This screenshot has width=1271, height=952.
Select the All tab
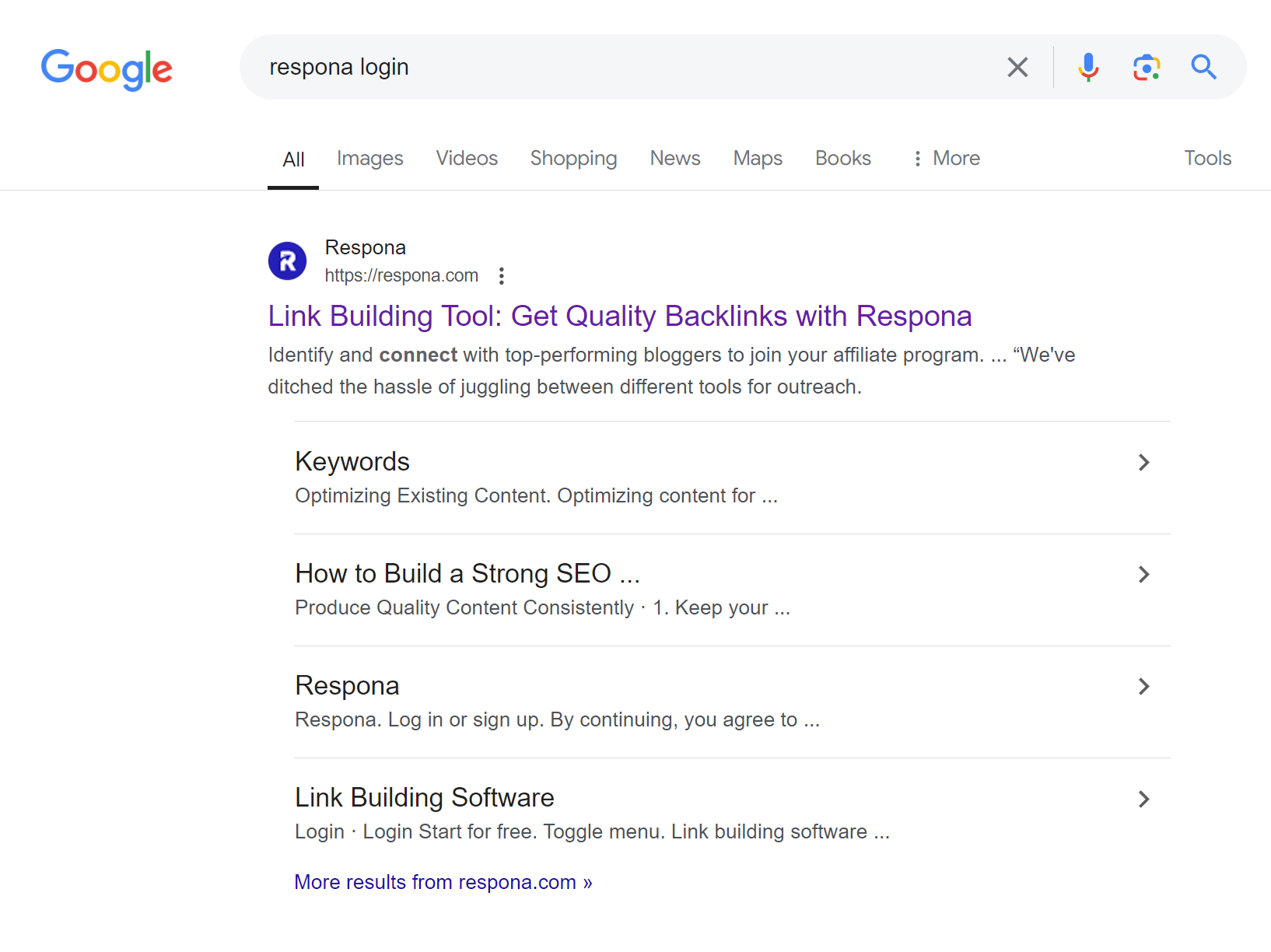(x=293, y=159)
